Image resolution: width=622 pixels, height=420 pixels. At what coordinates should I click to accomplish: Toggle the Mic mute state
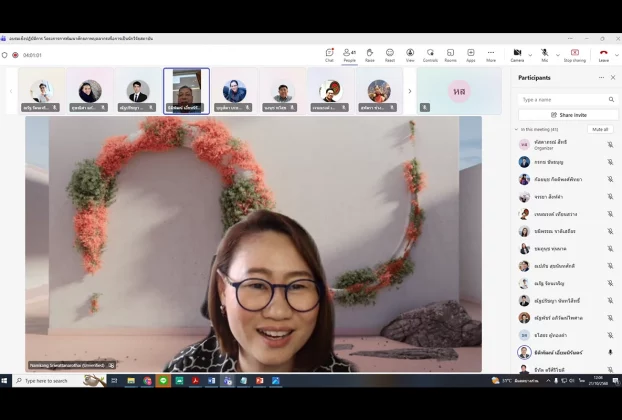coord(544,53)
